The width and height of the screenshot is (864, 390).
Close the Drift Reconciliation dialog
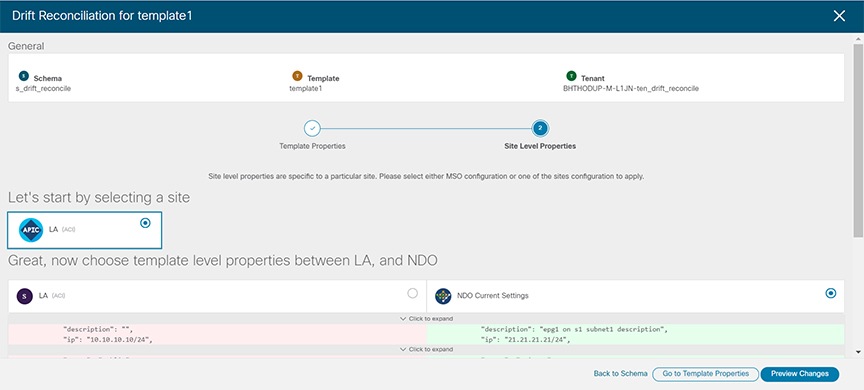839,16
